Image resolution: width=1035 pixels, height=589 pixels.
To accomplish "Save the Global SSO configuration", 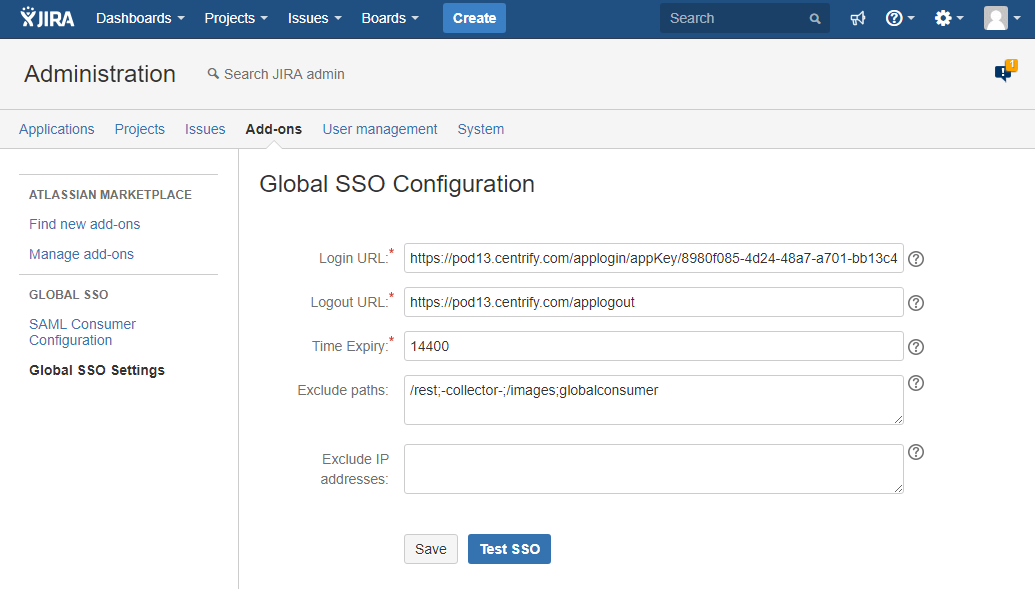I will tap(431, 549).
